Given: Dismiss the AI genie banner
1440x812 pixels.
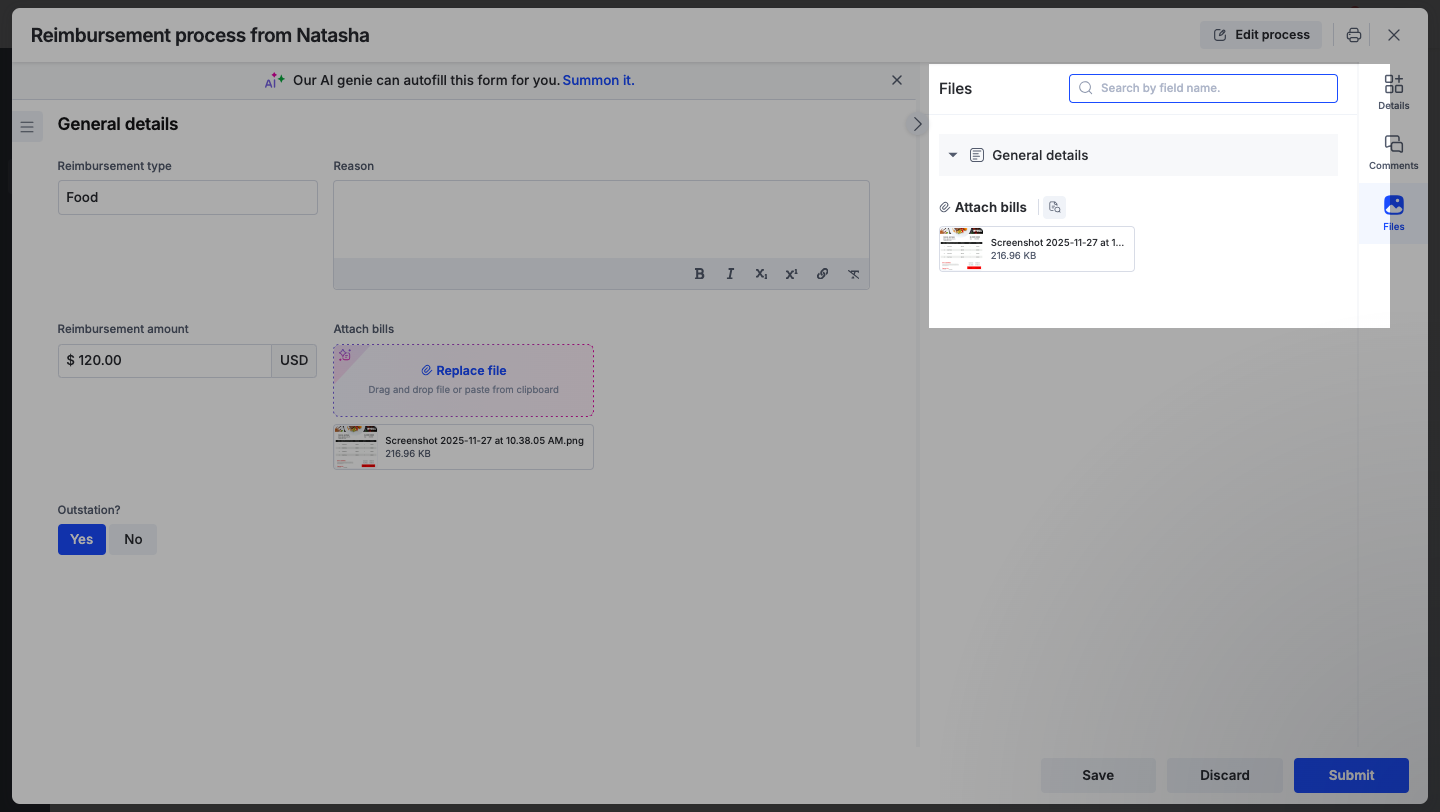Looking at the screenshot, I should 897,80.
